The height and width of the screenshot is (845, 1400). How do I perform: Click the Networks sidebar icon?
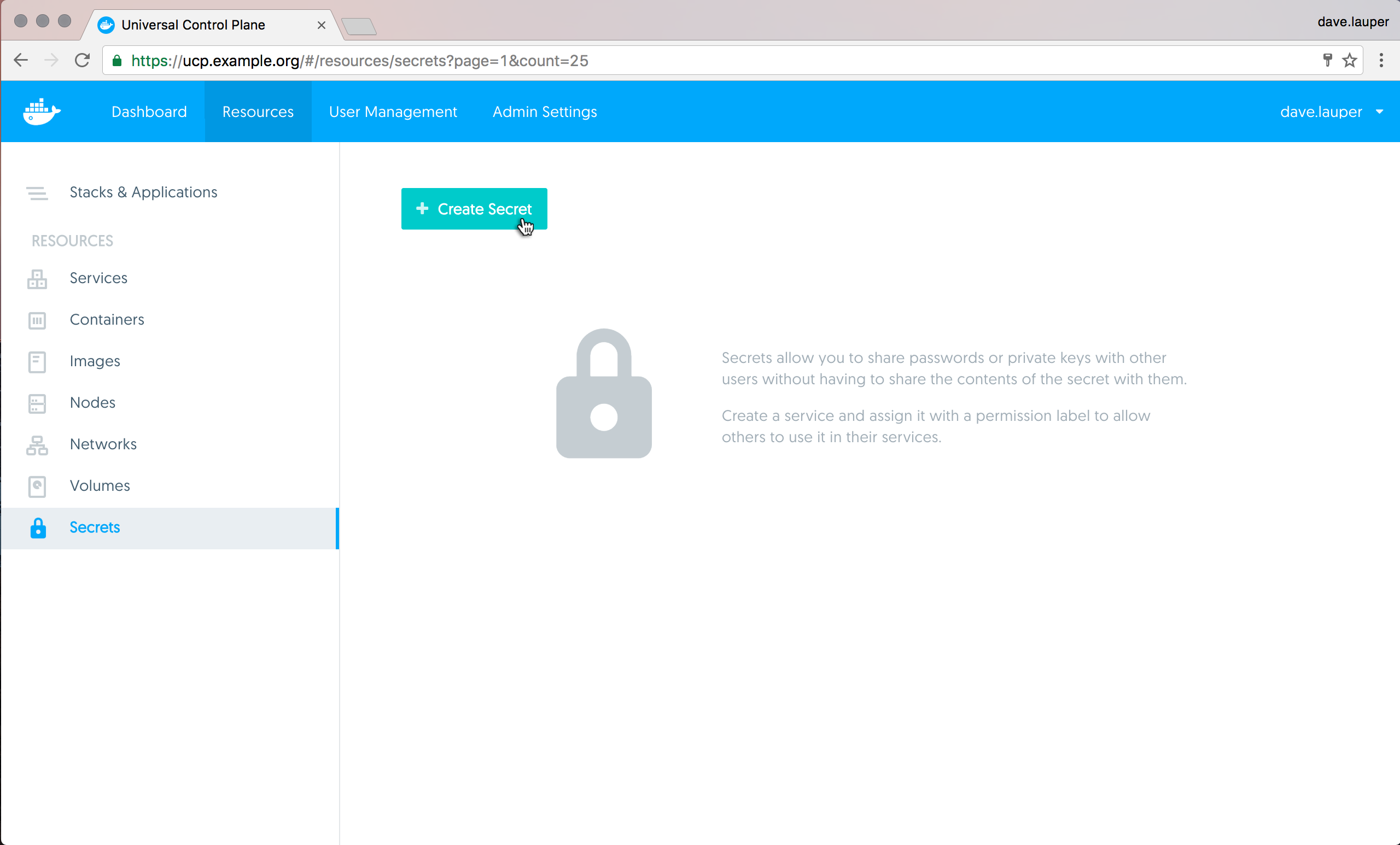click(x=37, y=445)
